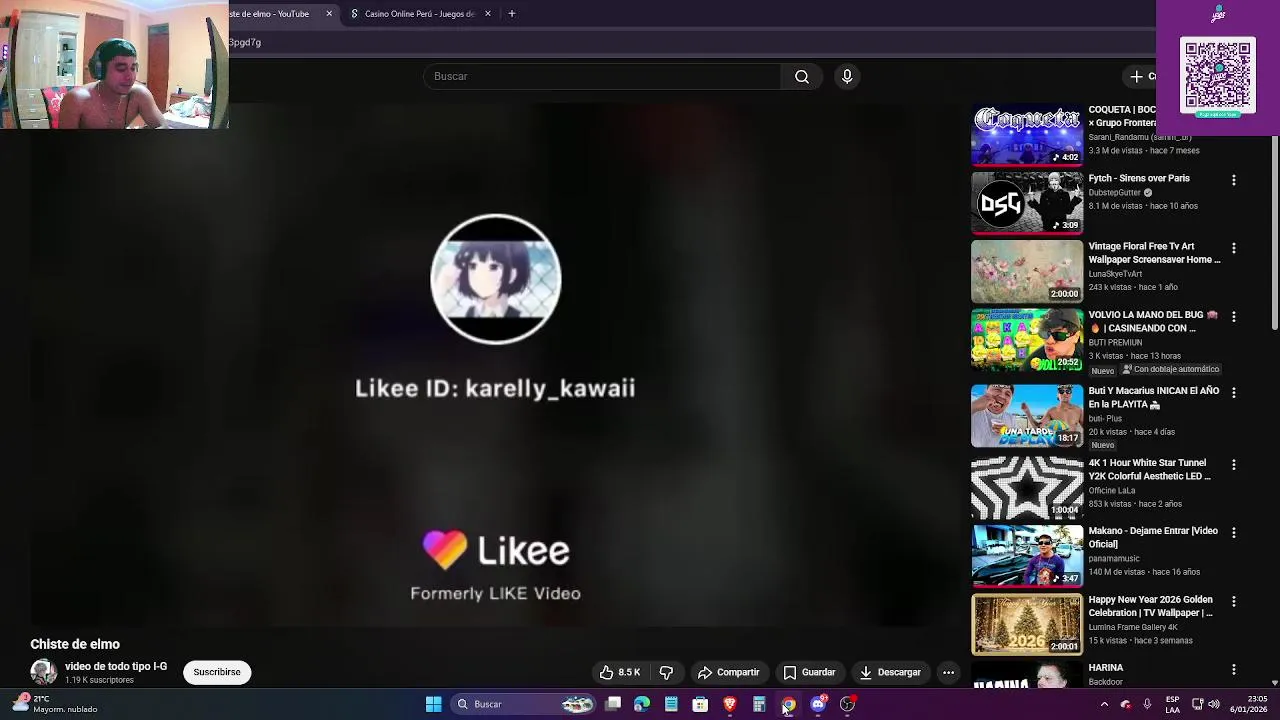Close the Casino Online Perú tab

(488, 14)
